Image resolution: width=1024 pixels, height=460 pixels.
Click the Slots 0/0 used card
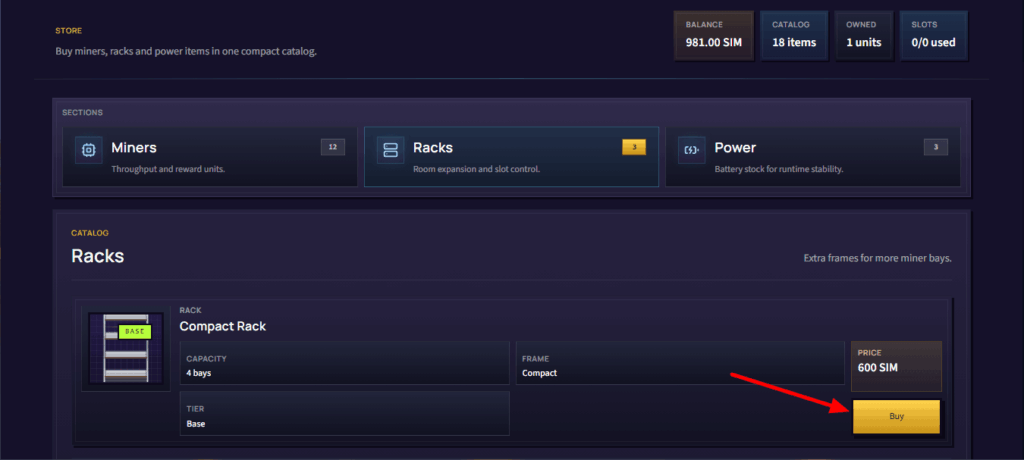933,35
